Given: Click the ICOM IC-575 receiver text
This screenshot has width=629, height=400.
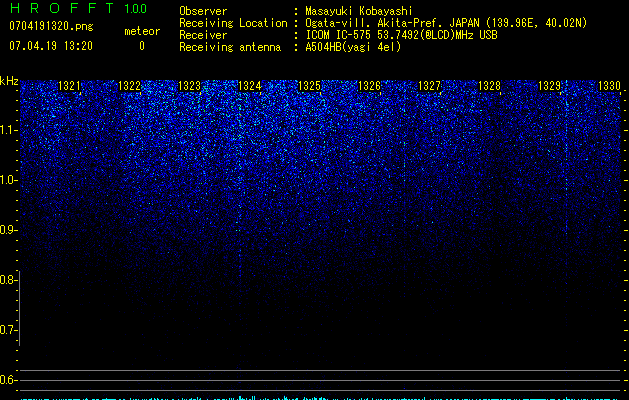Looking at the screenshot, I should pos(401,35).
